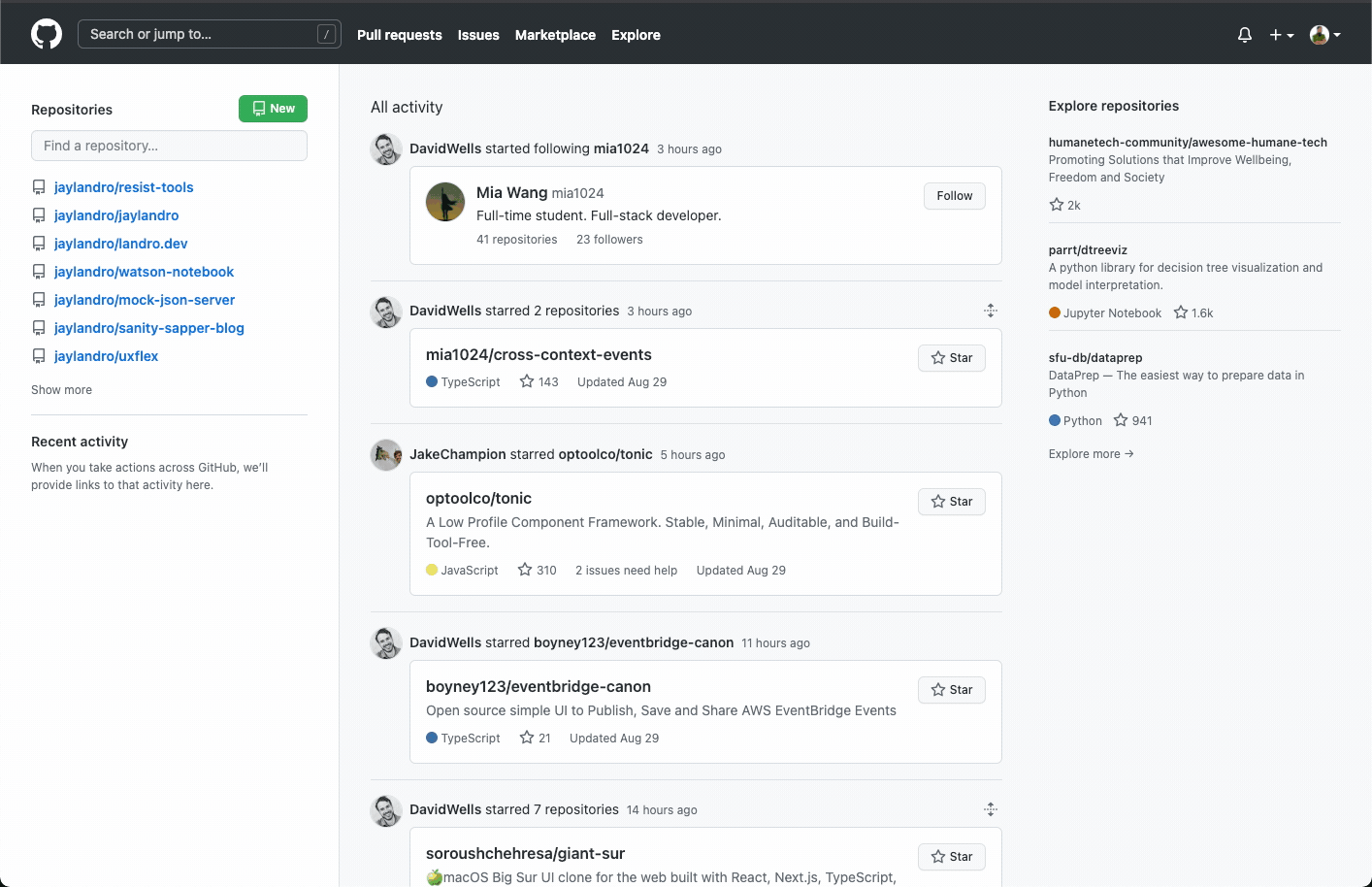The width and height of the screenshot is (1372, 887).
Task: Open mia1024/cross-context-events repository
Action: click(x=539, y=355)
